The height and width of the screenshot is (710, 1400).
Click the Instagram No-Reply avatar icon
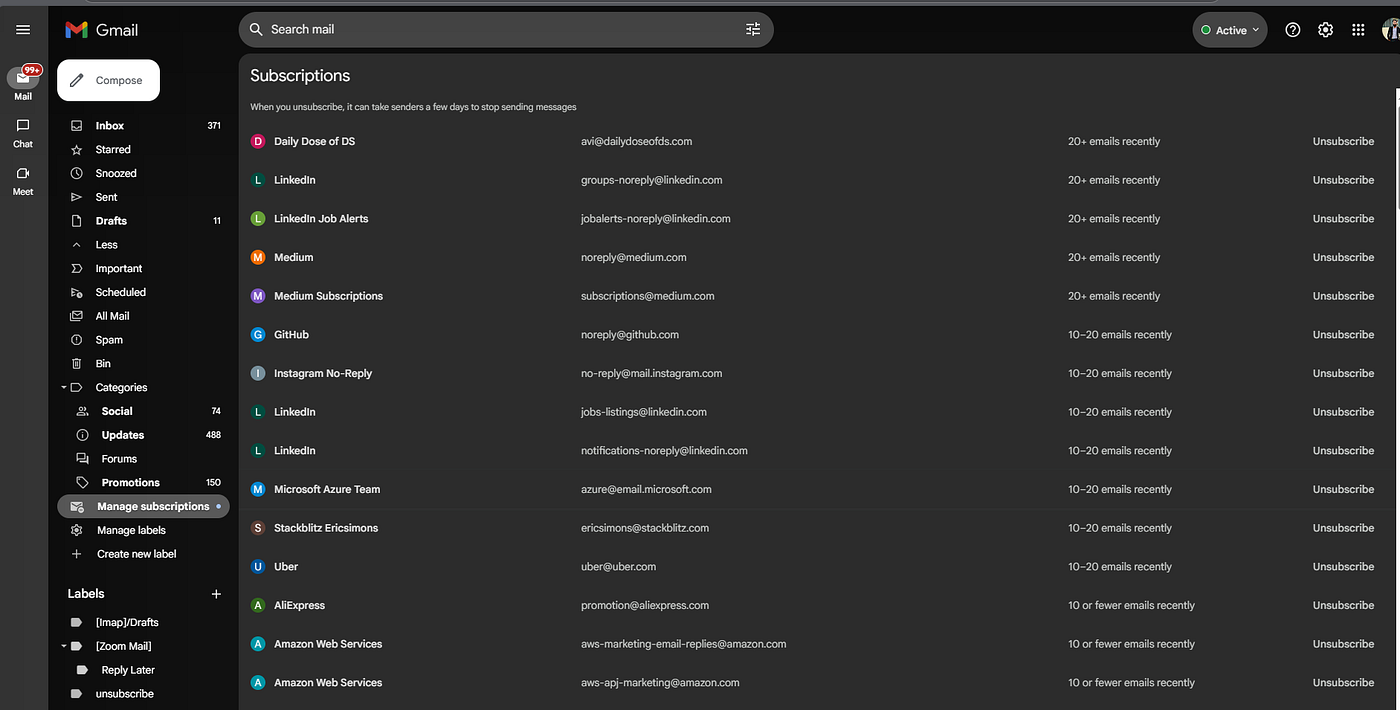(258, 374)
